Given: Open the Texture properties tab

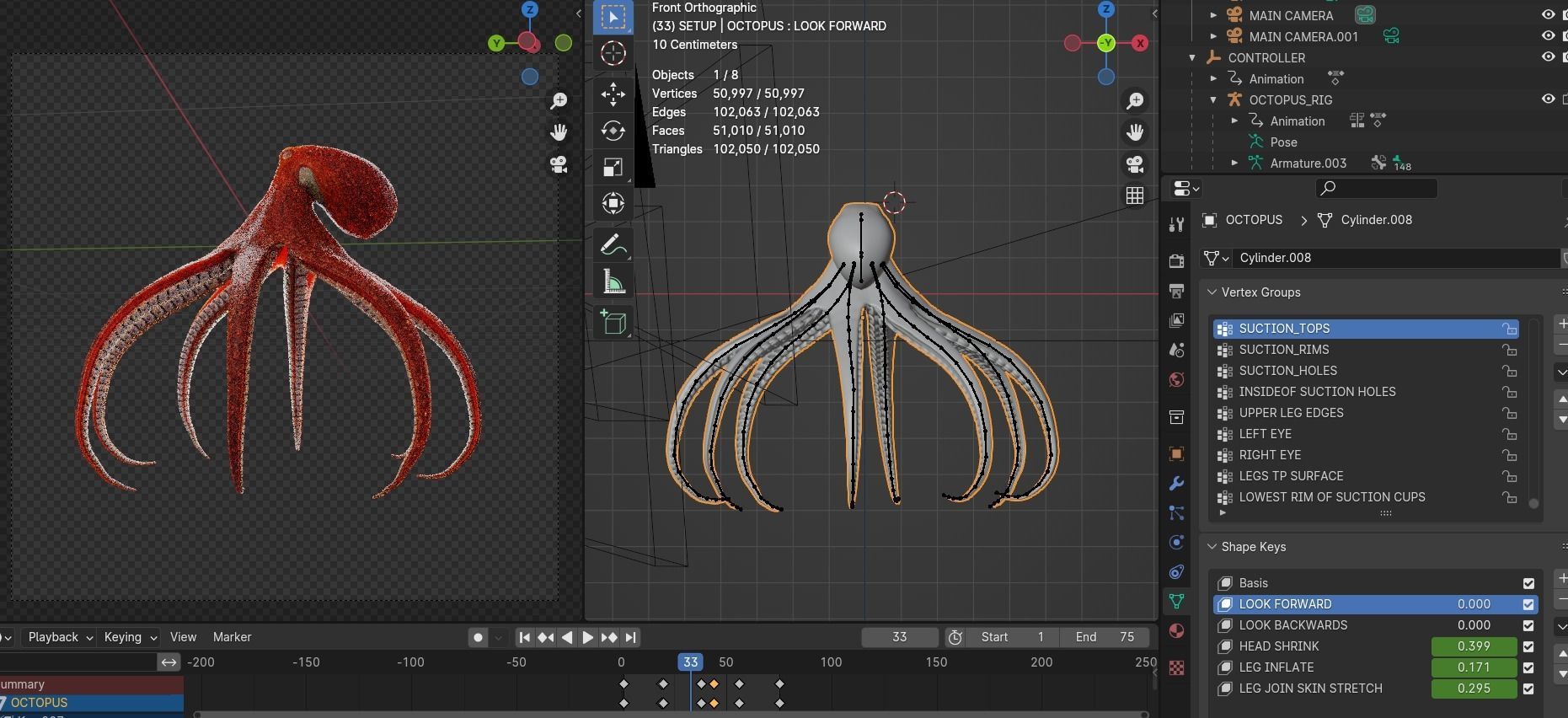Looking at the screenshot, I should click(x=1176, y=667).
